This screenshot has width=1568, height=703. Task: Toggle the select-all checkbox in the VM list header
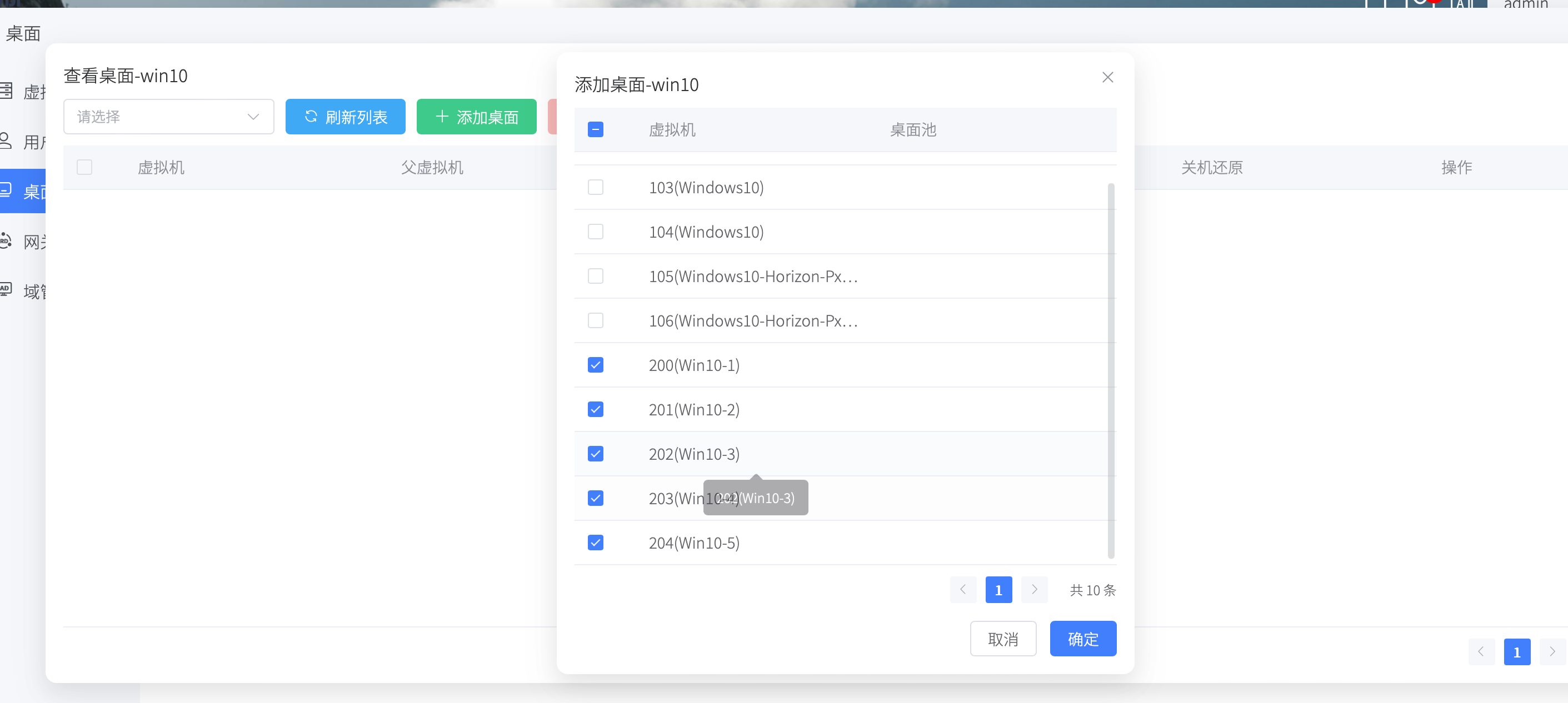click(x=595, y=129)
